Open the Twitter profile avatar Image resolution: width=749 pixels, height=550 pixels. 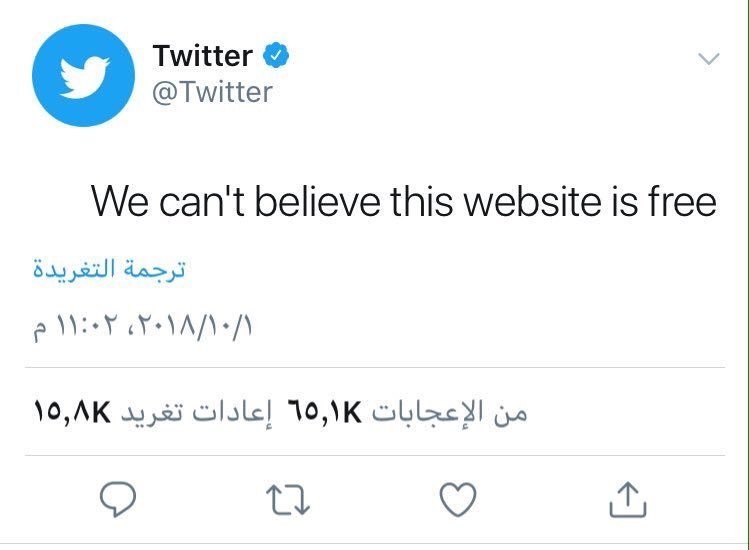[82, 75]
